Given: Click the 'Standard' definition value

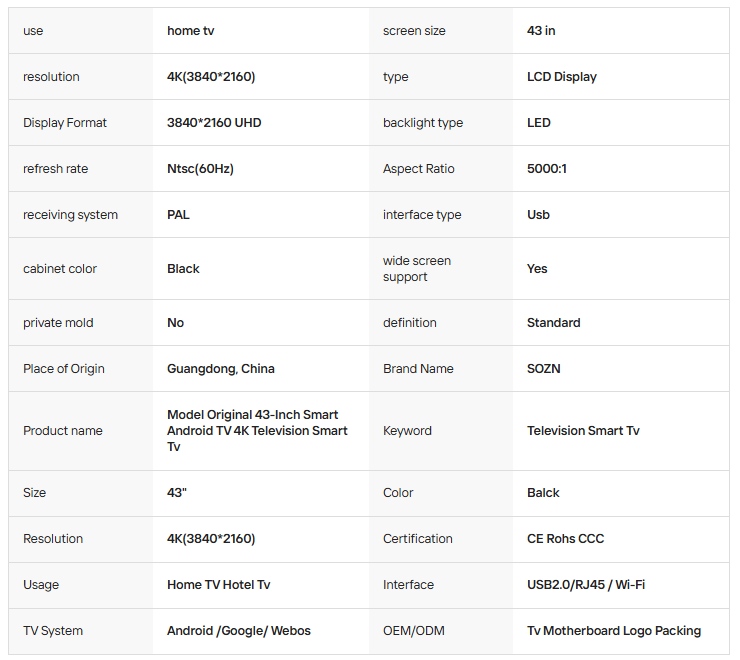Looking at the screenshot, I should point(554,323).
